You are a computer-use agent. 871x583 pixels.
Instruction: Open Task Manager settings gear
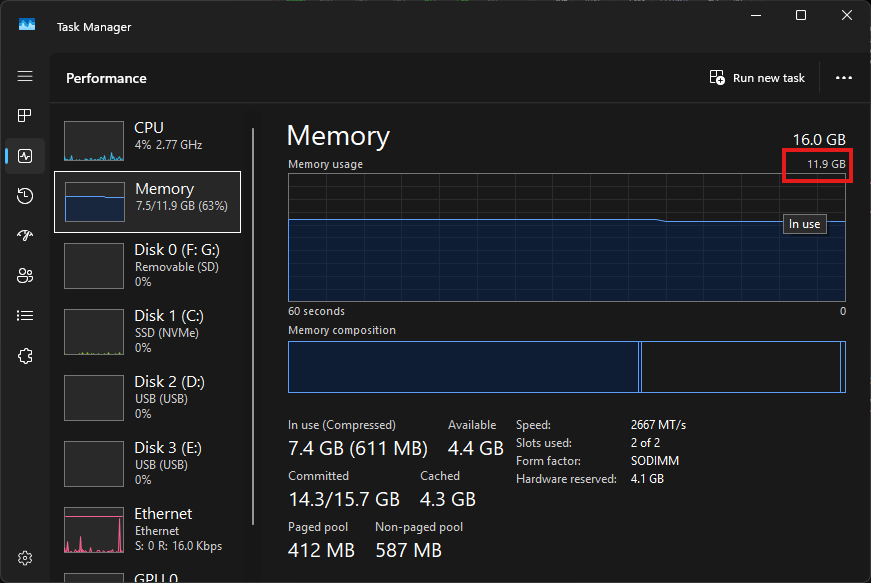coord(25,557)
